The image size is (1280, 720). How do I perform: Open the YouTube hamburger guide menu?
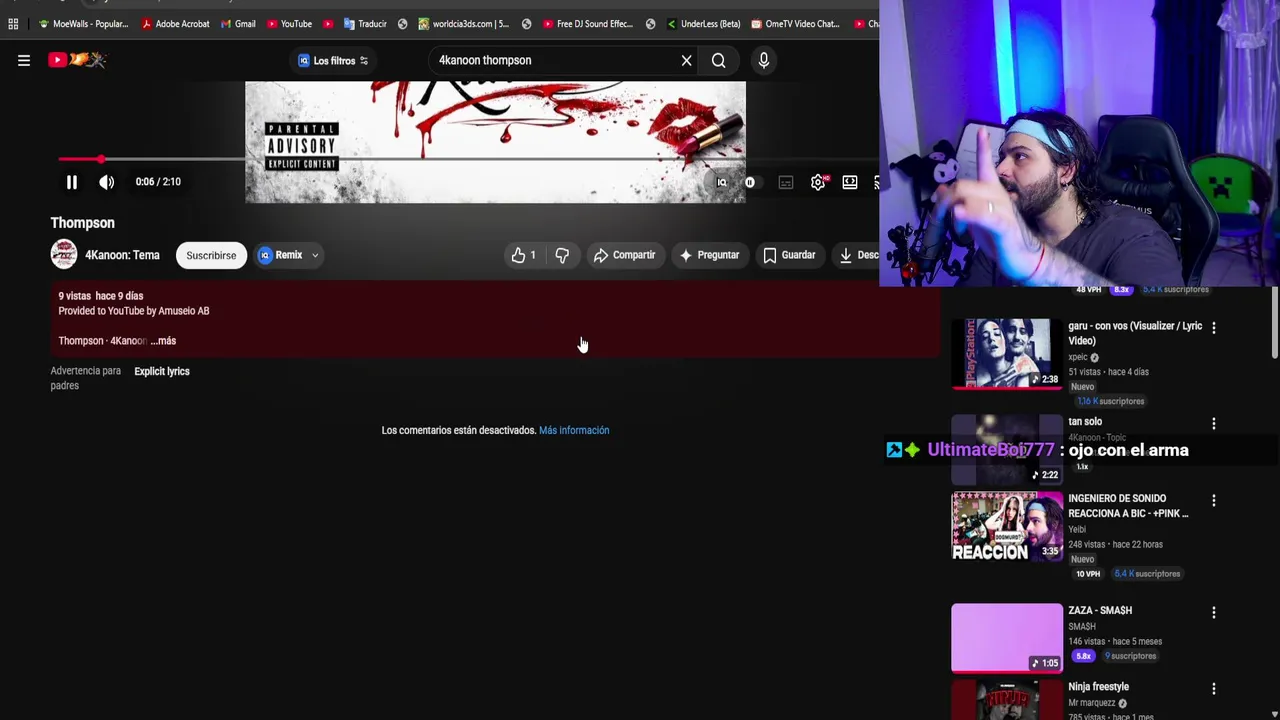coord(24,60)
